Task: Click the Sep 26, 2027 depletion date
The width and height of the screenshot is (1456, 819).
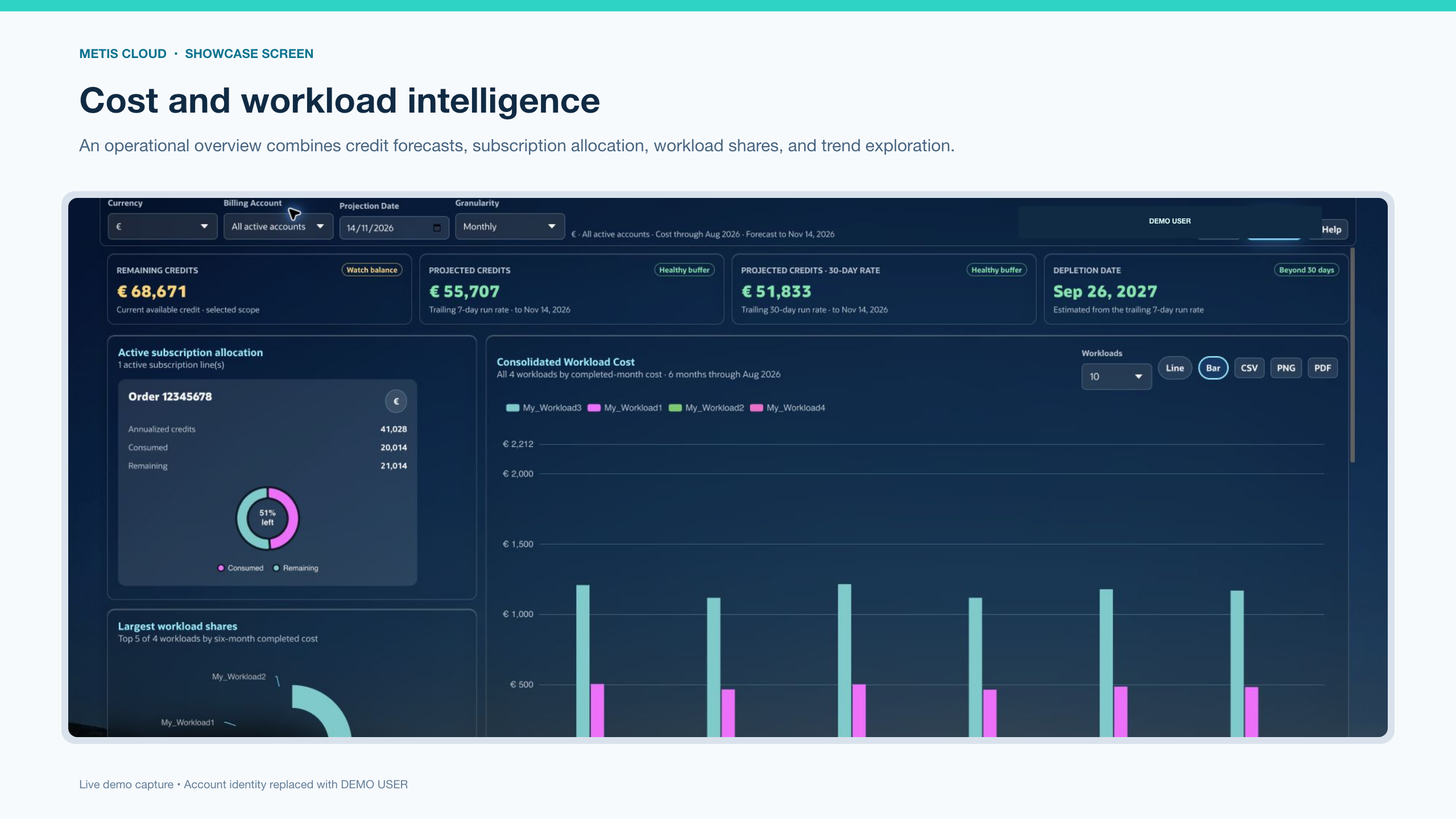Action: (1105, 292)
